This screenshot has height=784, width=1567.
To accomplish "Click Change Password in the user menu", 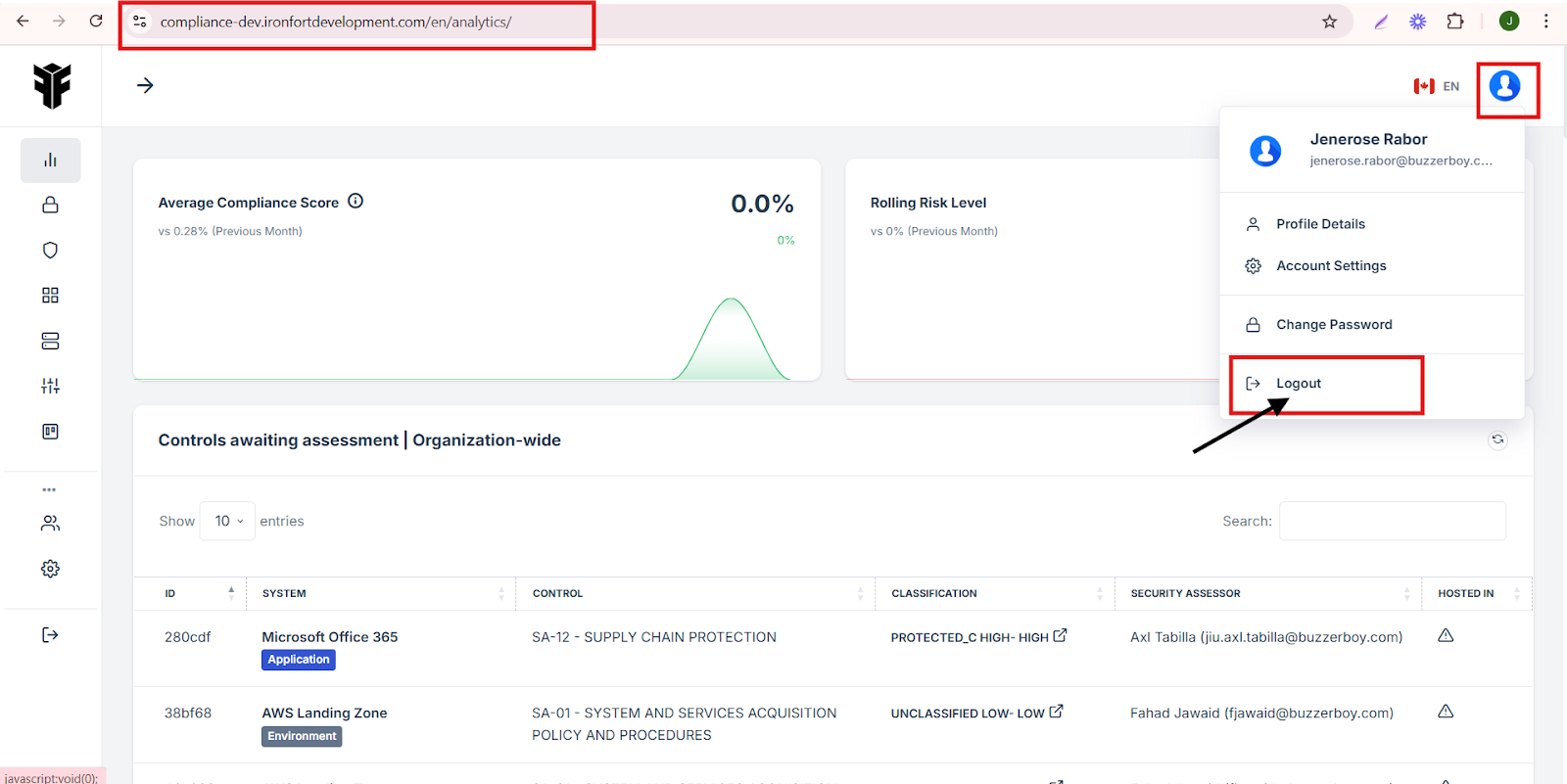I will point(1333,325).
